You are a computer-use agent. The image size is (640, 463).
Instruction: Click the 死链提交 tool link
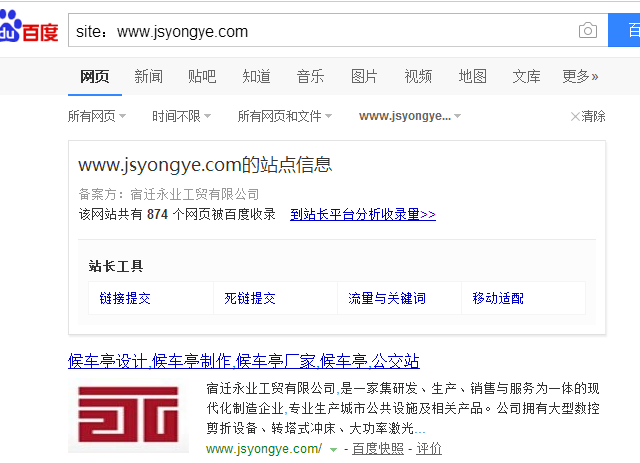coord(250,298)
